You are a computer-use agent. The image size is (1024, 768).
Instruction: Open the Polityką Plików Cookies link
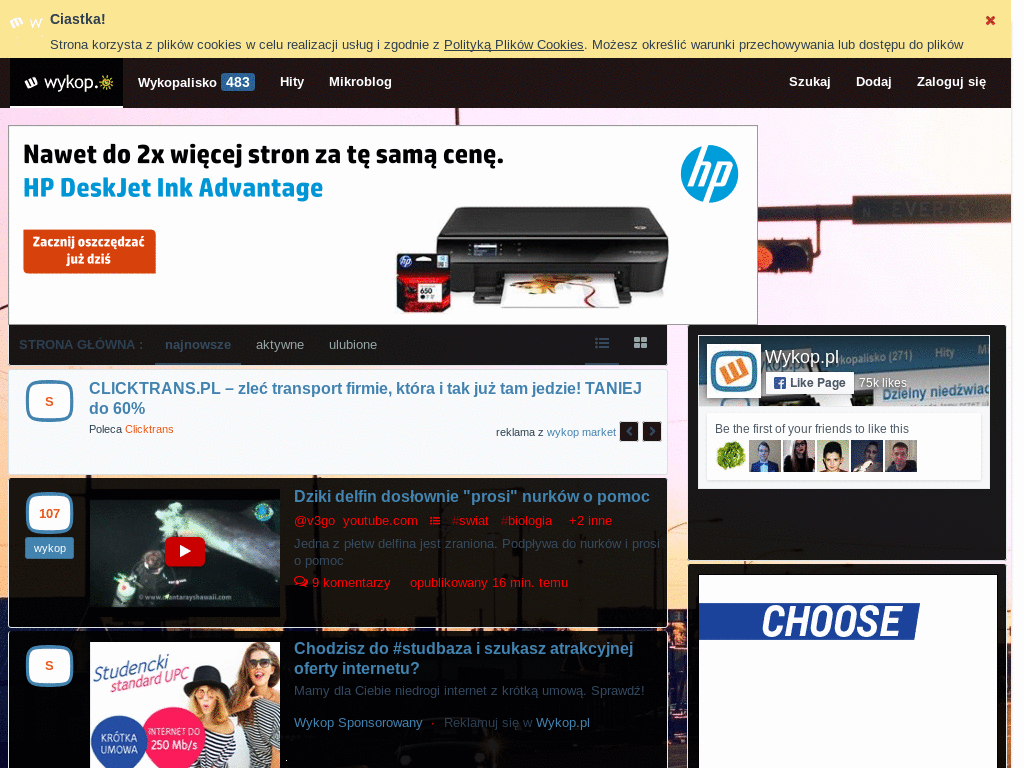[513, 44]
